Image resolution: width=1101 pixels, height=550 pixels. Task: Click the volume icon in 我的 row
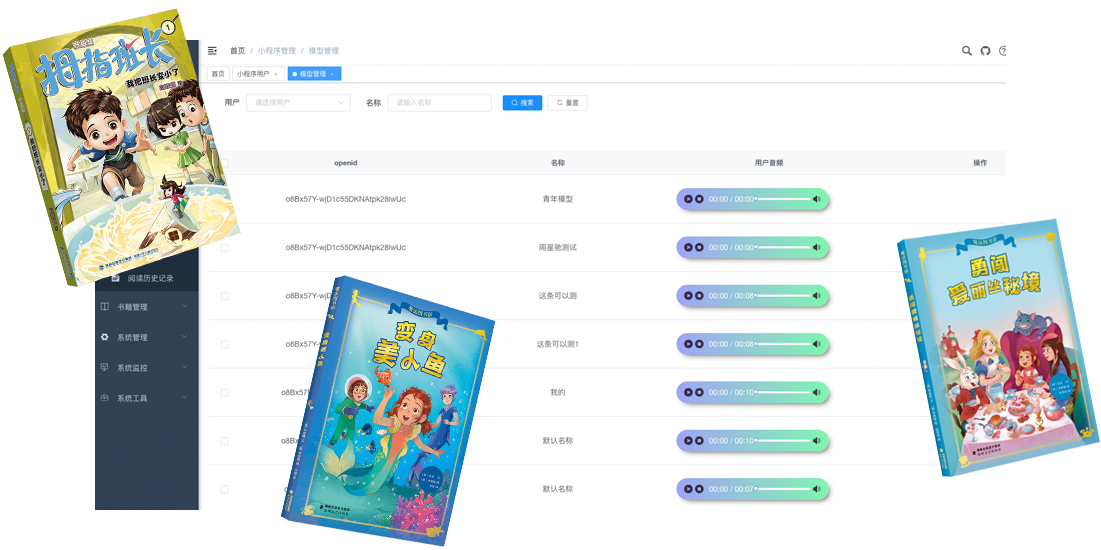(x=817, y=393)
